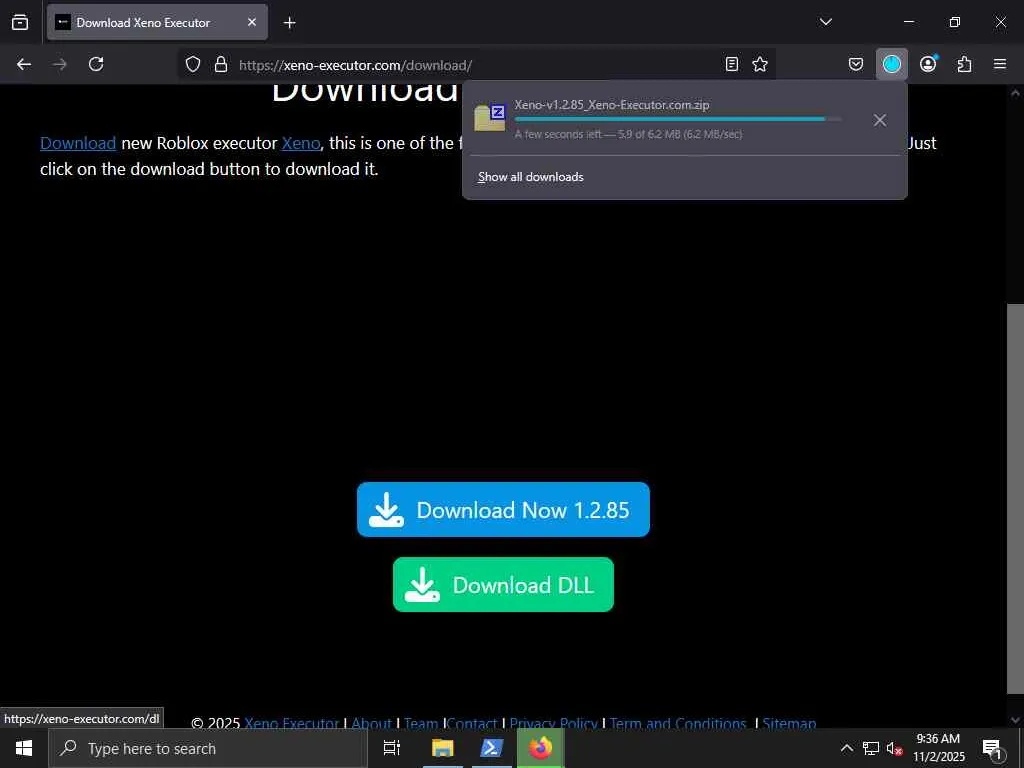Screen dimensions: 1024x768
Task: Bookmark this page with the star
Action: tap(760, 64)
